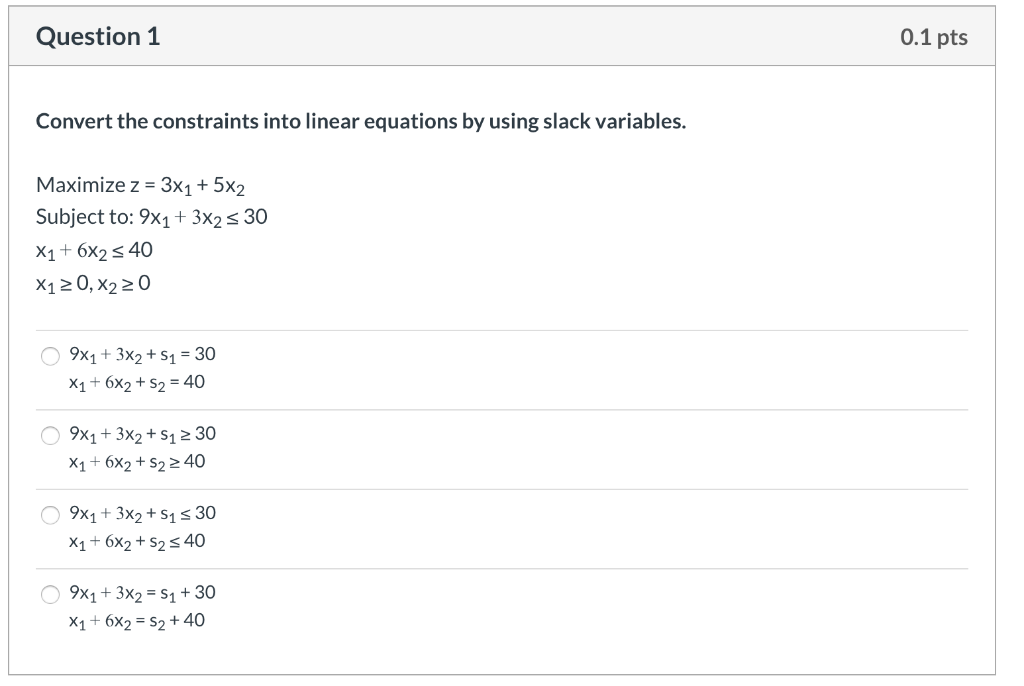The image size is (1024, 686).
Task: Click answer text 'x₁ + 6x₂ + s₂ = 40'
Action: [x=137, y=383]
